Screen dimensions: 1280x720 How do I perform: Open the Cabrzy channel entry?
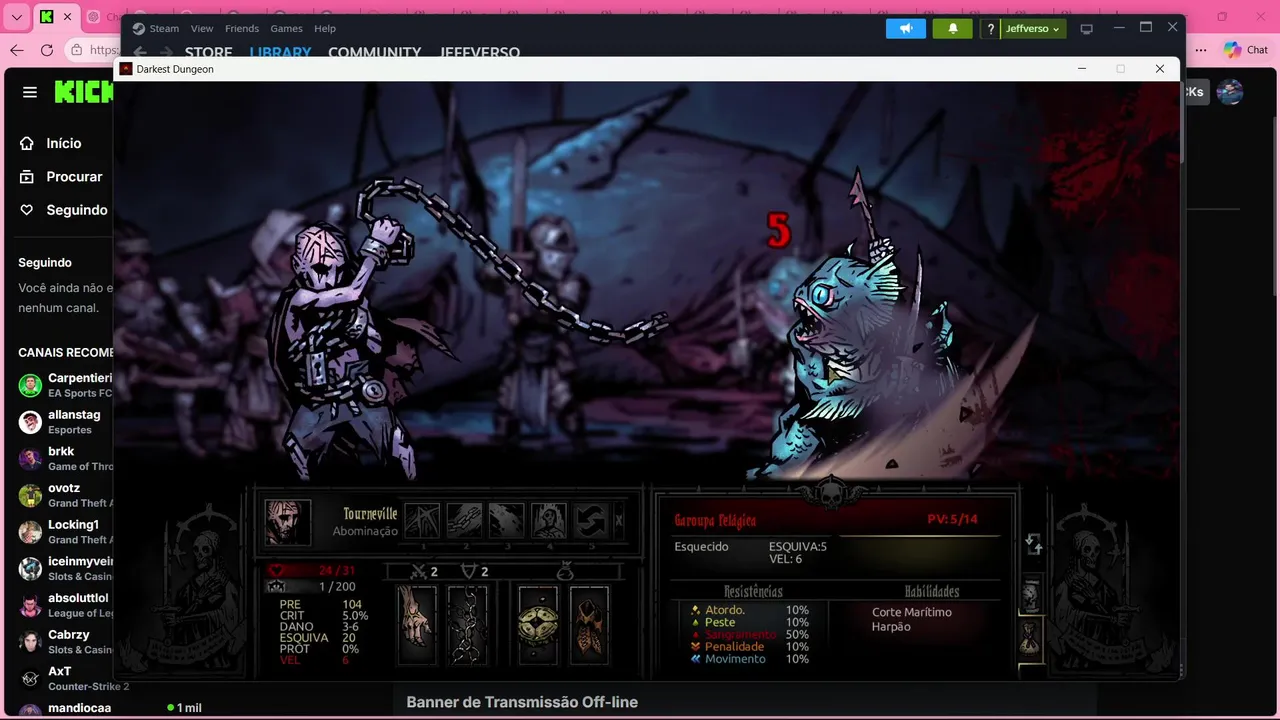click(65, 641)
